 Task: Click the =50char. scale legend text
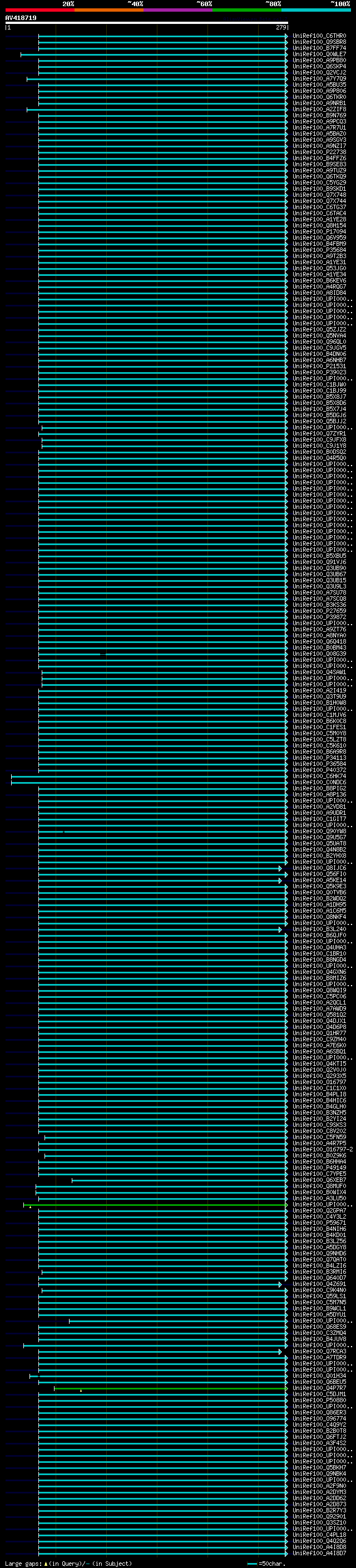coord(271,1563)
